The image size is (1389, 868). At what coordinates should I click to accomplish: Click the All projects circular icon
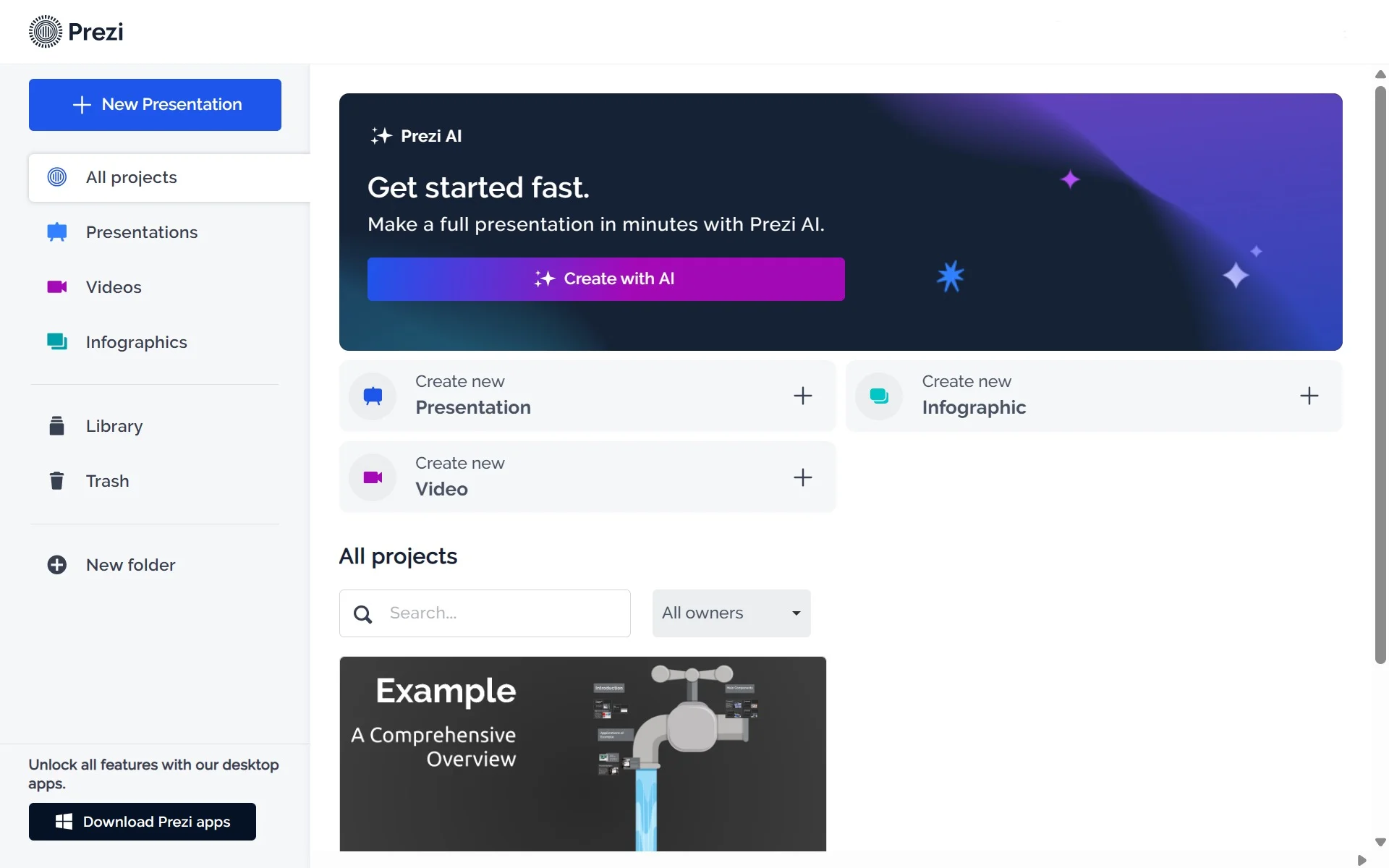click(57, 177)
